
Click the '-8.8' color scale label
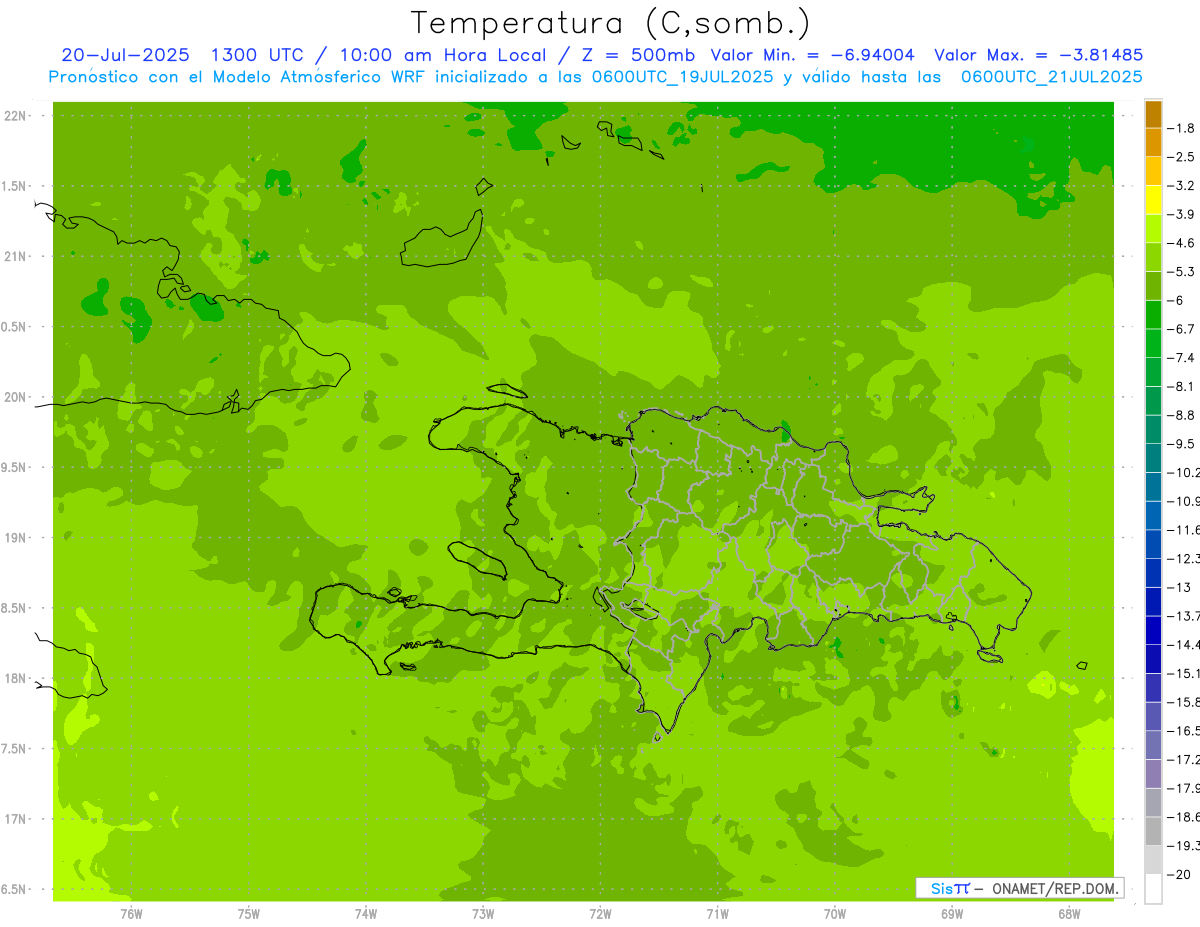(1183, 415)
